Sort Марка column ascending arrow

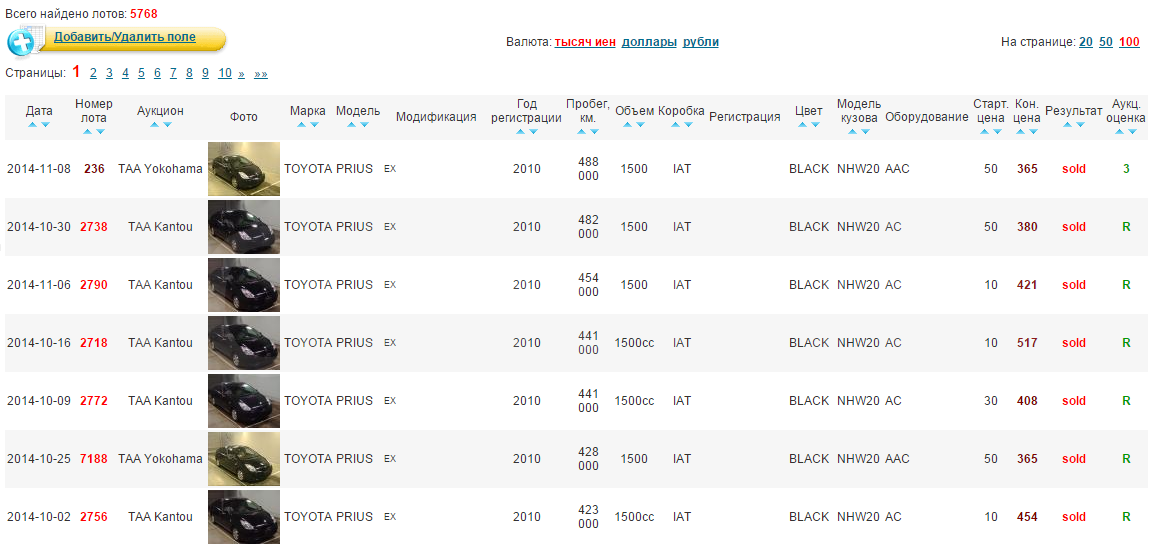pos(301,125)
